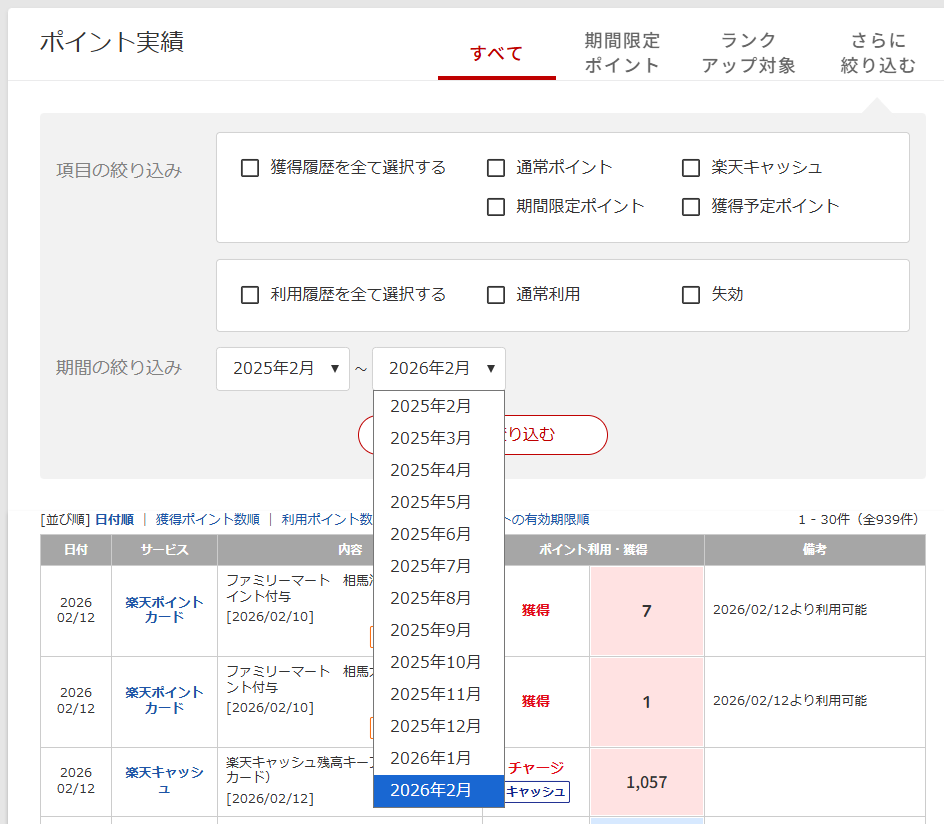Enable the 通常ポイント checkbox
The image size is (944, 824).
pyautogui.click(x=496, y=168)
